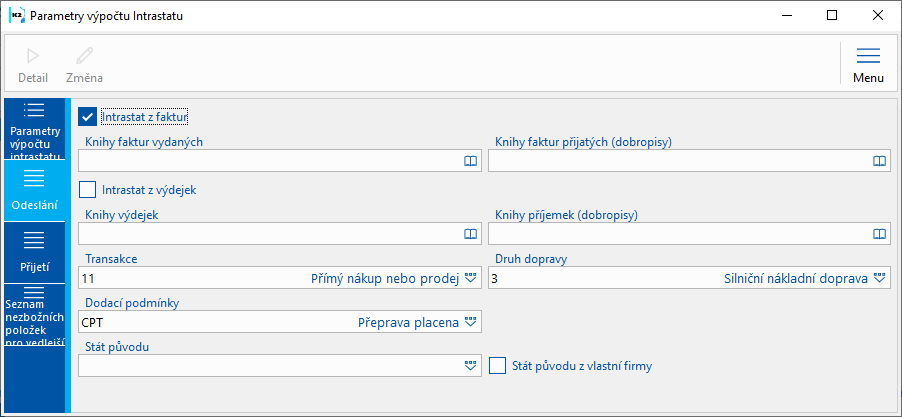The image size is (902, 417).
Task: Open book lookup for Knihy výdejek
Action: coord(470,233)
